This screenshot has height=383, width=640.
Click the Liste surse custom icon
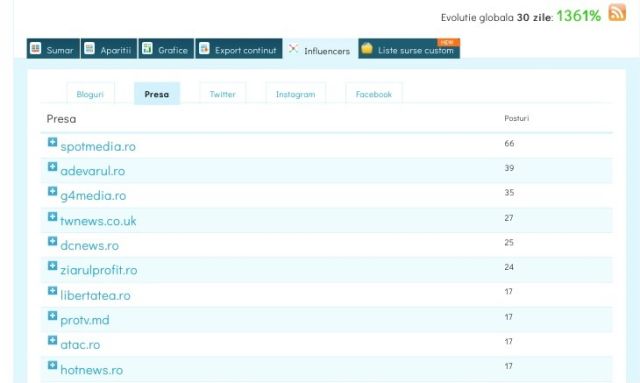tap(367, 48)
